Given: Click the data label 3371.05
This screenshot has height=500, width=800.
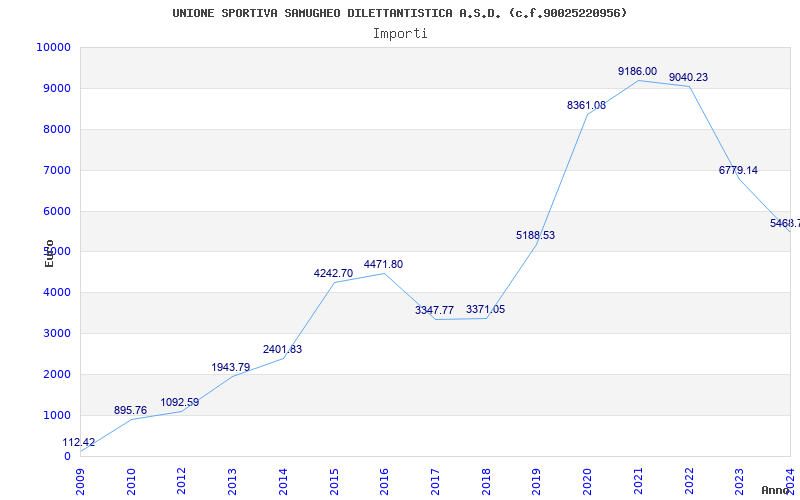Looking at the screenshot, I should [x=485, y=309].
